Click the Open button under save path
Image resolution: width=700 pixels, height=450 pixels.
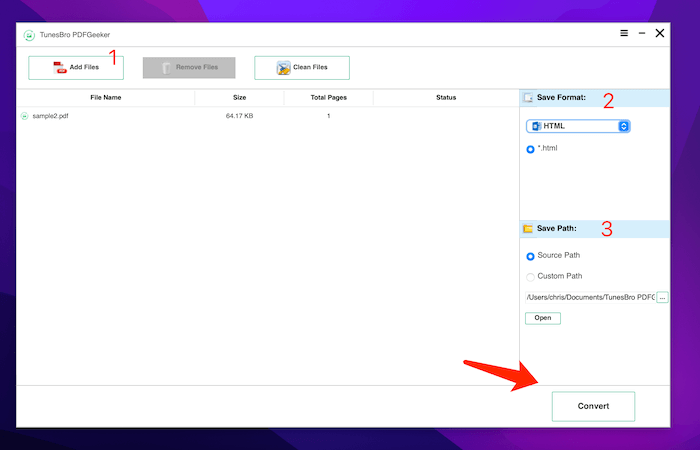pyautogui.click(x=542, y=318)
